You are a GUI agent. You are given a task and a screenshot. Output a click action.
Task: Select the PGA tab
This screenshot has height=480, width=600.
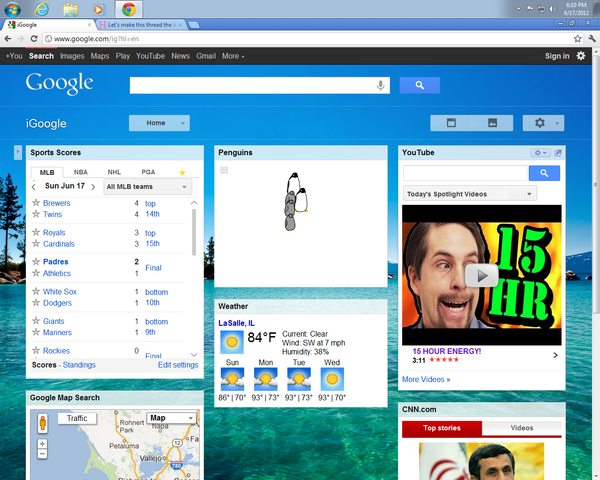pos(148,172)
